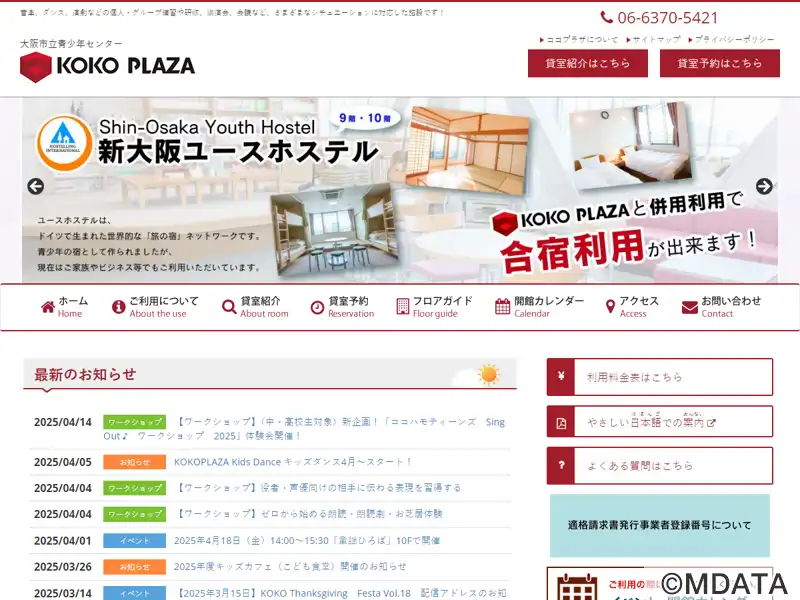Click the PDF icon on the easy Japanese guide
Viewport: 800px width, 600px height.
tap(561, 422)
